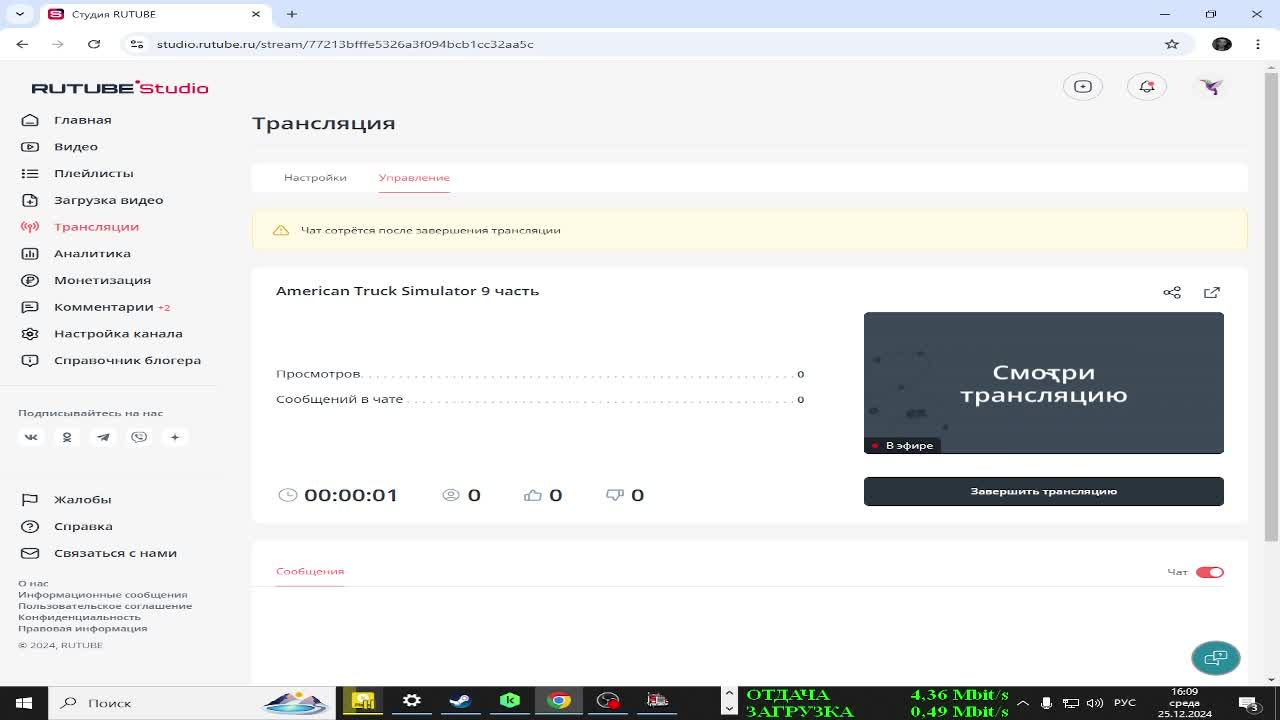Open the Сообщения tab

(x=310, y=571)
